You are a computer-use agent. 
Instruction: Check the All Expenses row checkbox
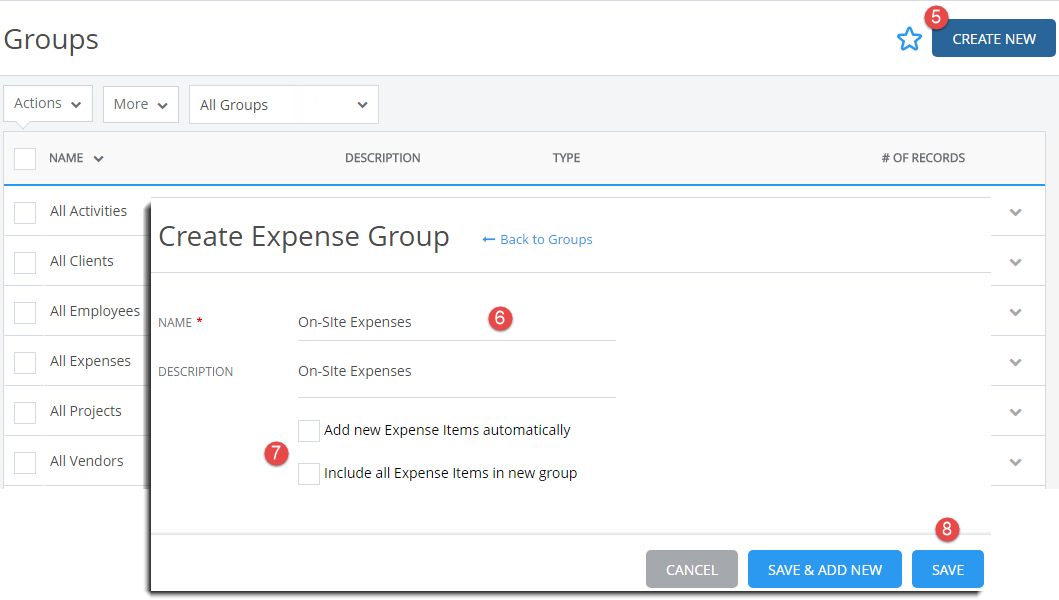(x=24, y=361)
